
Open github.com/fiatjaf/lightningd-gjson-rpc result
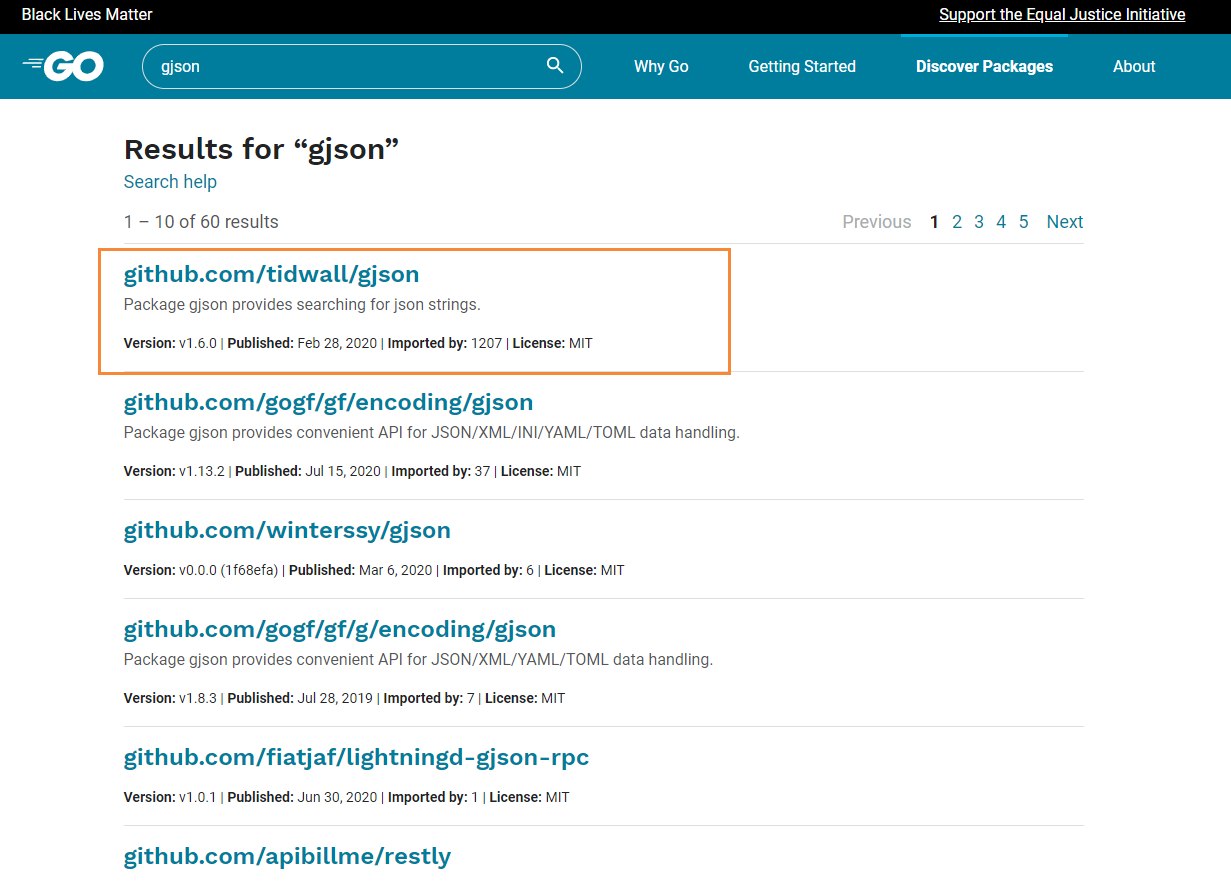click(356, 757)
